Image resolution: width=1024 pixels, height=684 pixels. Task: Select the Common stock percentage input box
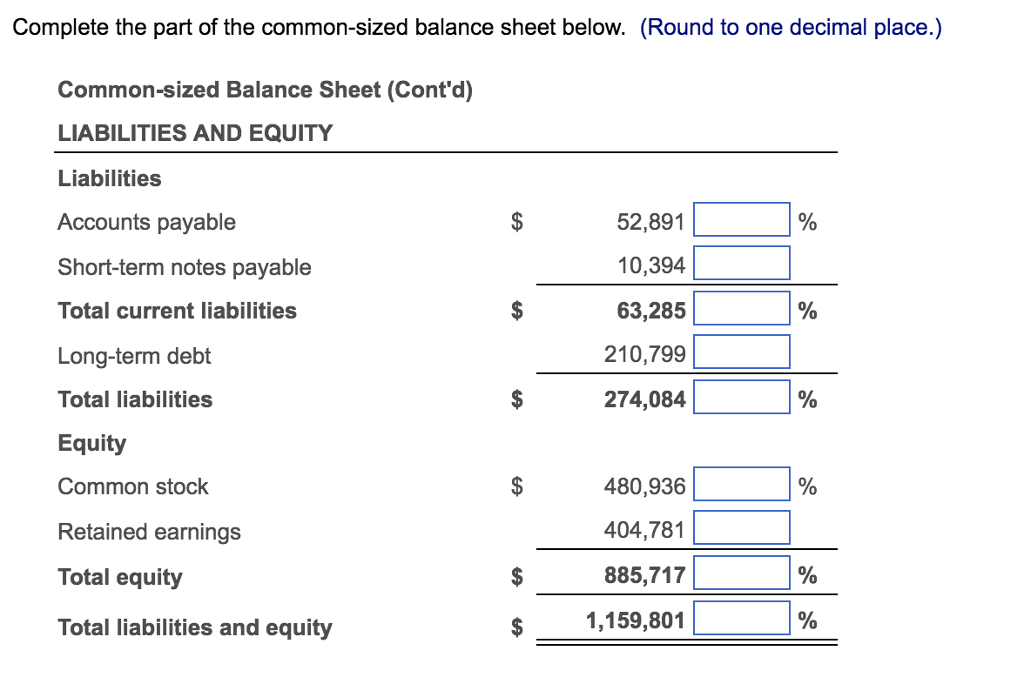click(x=740, y=483)
